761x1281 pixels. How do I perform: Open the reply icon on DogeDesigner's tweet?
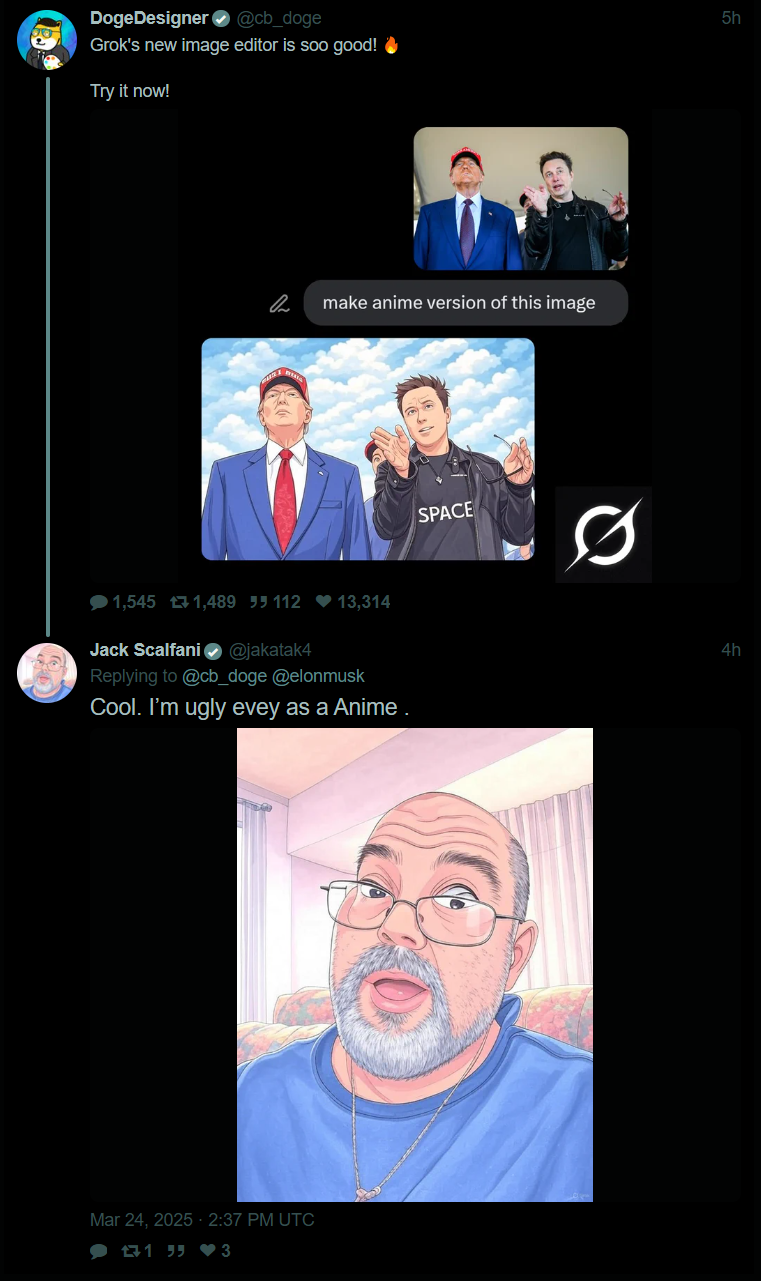pyautogui.click(x=99, y=602)
